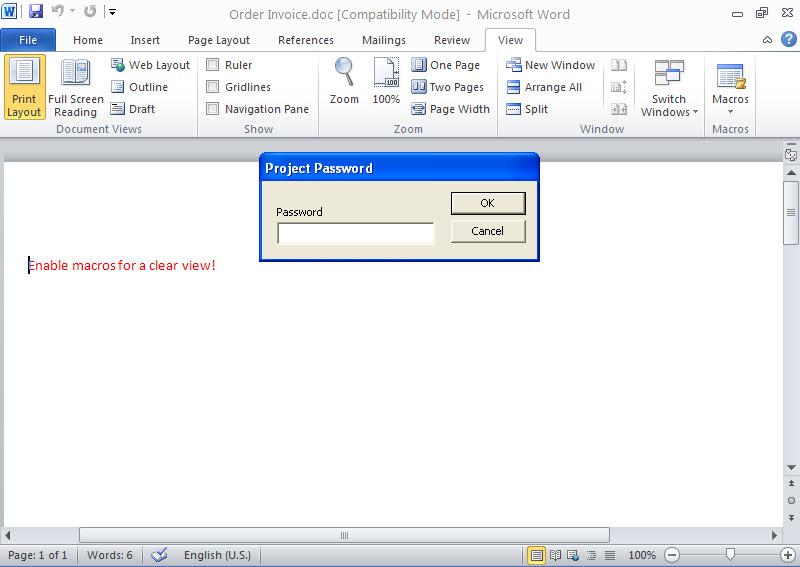
Task: Click zoom slider handle
Action: 730,555
